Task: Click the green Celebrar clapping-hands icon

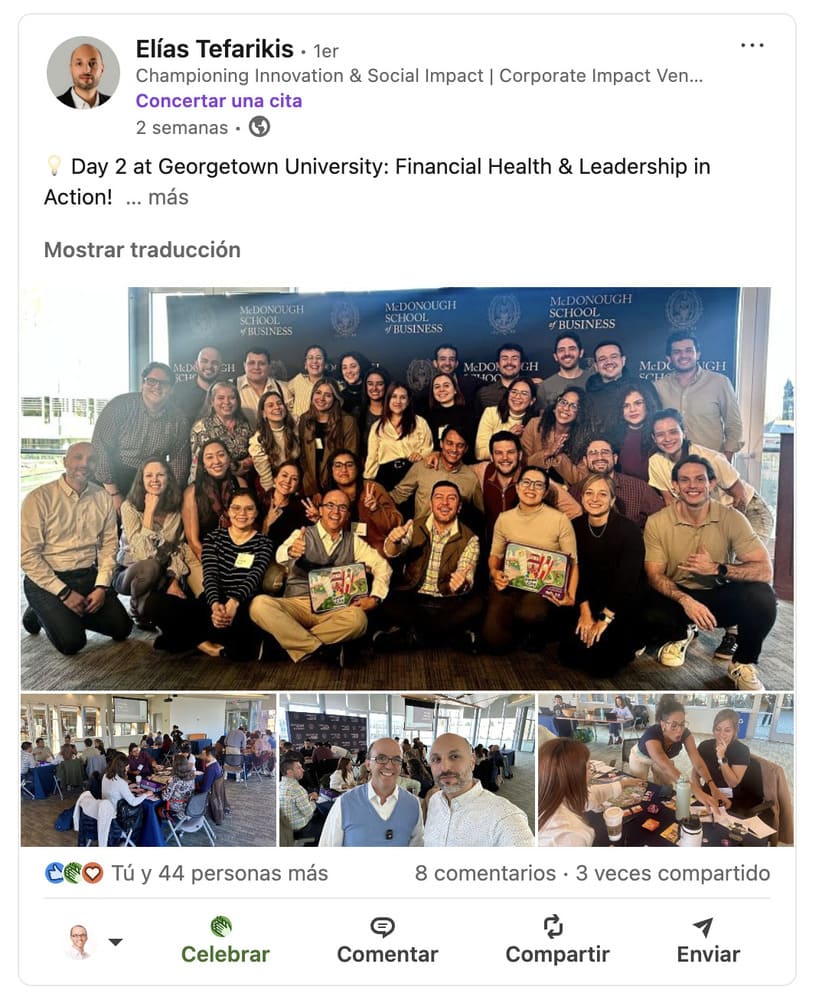Action: click(221, 926)
